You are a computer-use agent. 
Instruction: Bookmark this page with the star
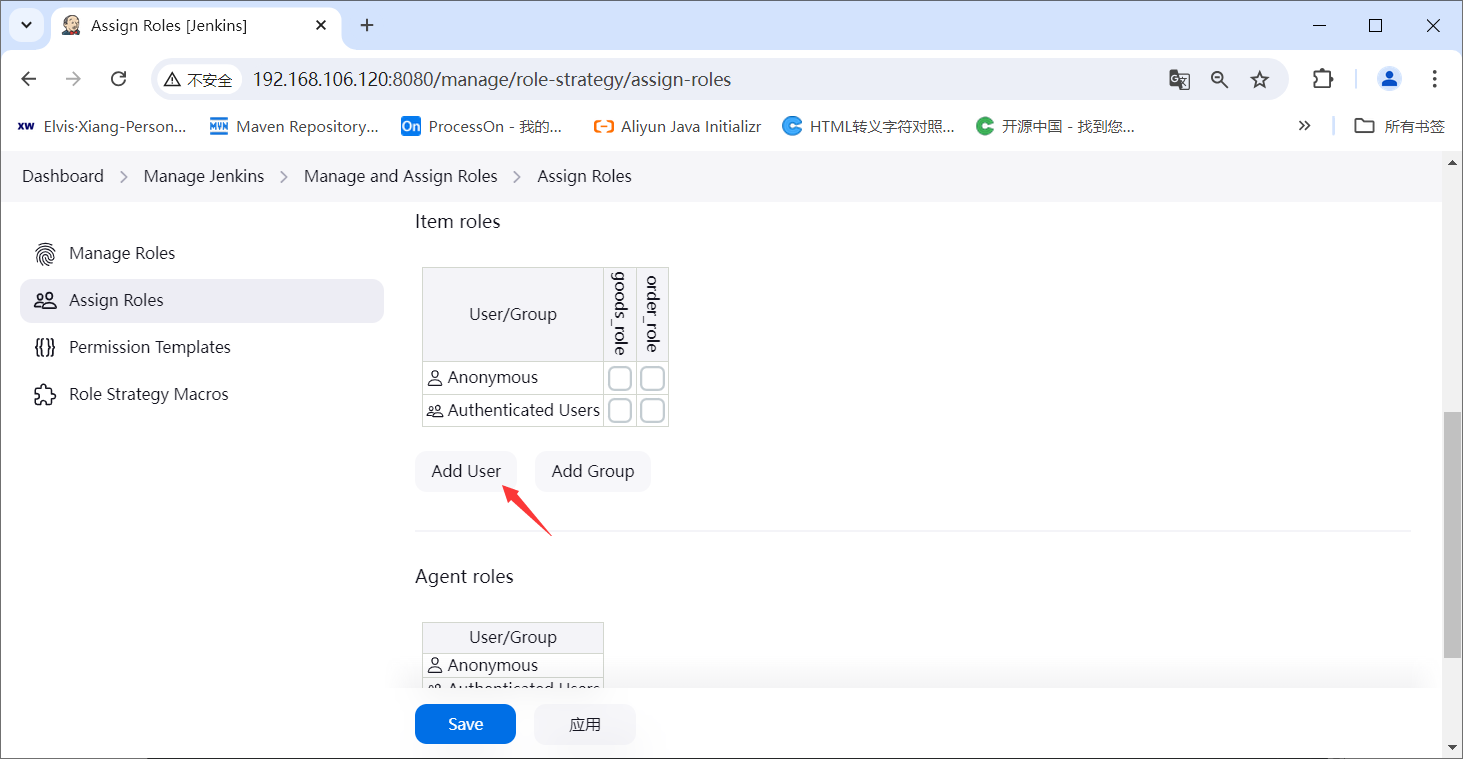pyautogui.click(x=1259, y=80)
